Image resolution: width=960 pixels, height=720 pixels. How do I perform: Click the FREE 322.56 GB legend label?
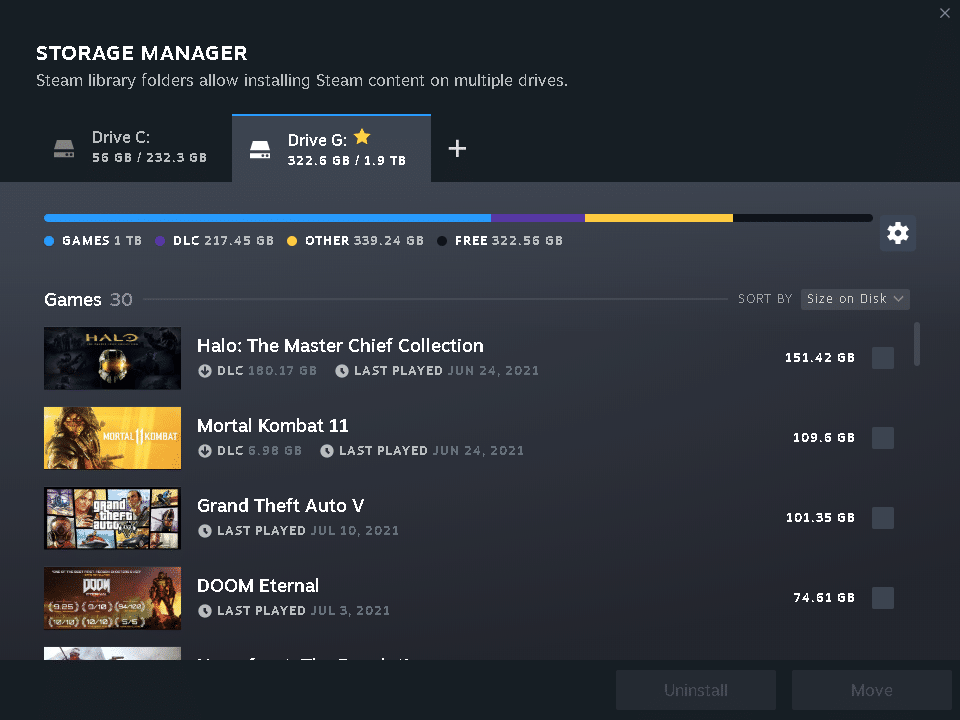(509, 241)
